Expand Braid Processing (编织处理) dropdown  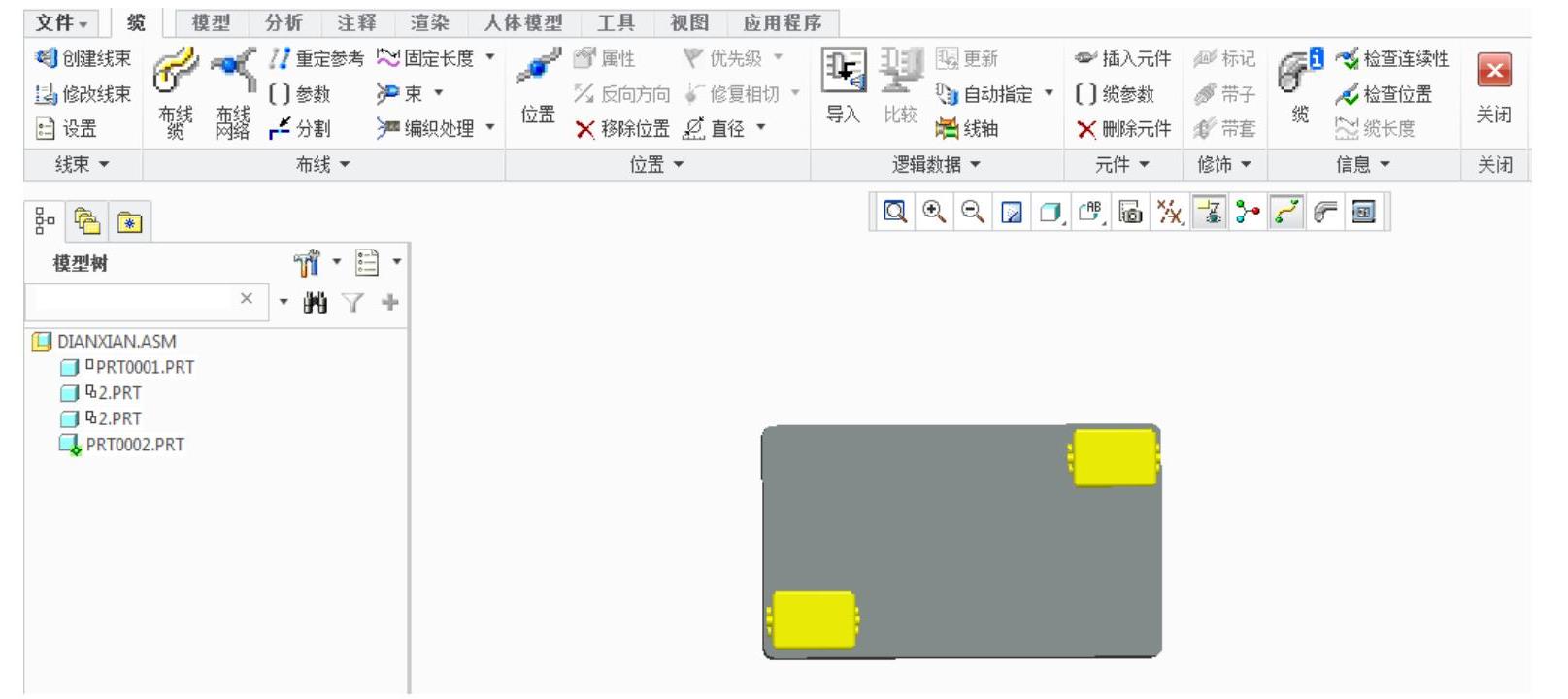click(490, 128)
